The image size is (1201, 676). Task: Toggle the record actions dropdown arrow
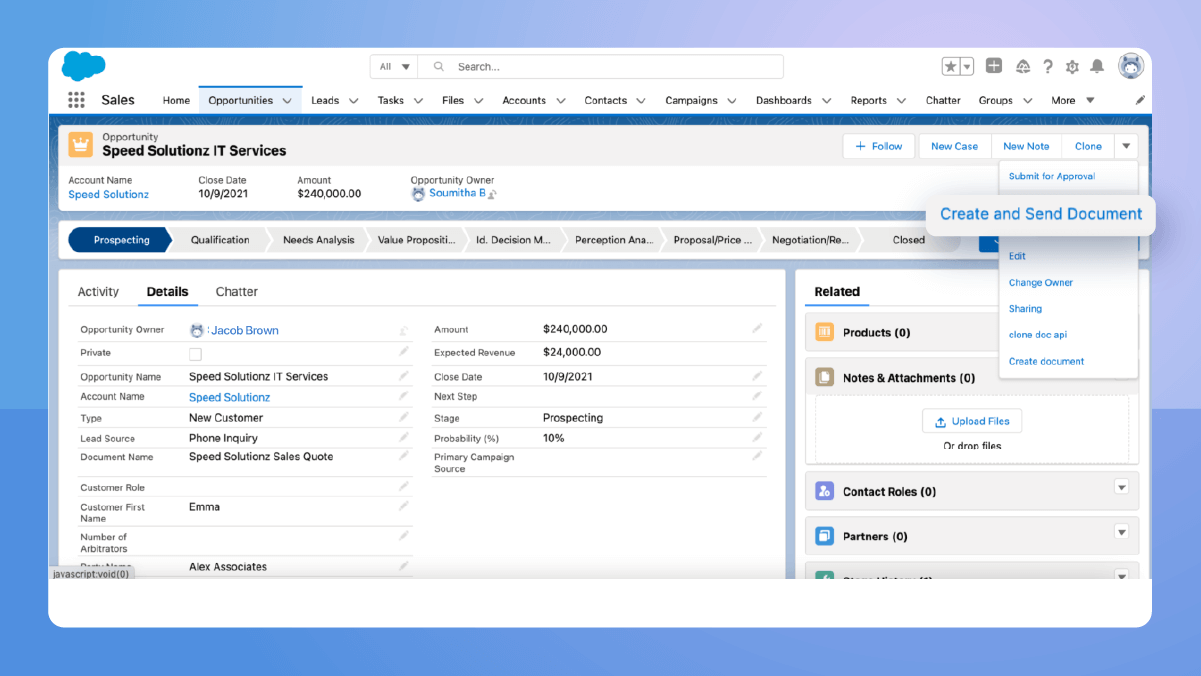[1126, 146]
